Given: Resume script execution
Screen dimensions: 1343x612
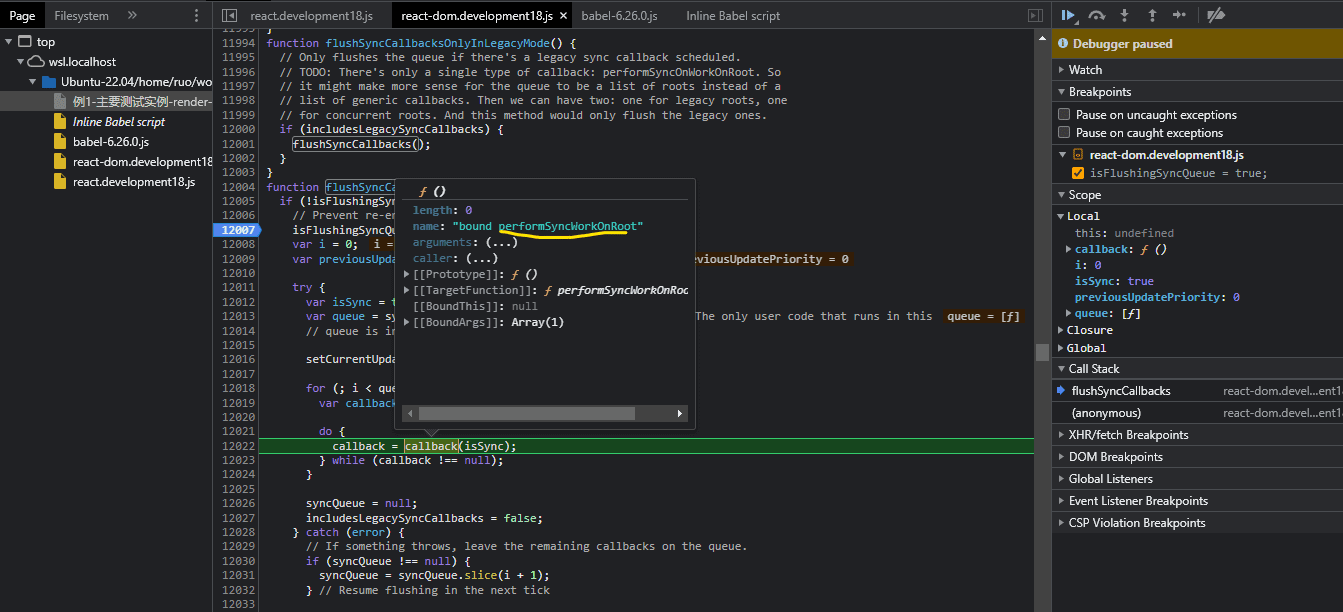Looking at the screenshot, I should pos(1068,15).
